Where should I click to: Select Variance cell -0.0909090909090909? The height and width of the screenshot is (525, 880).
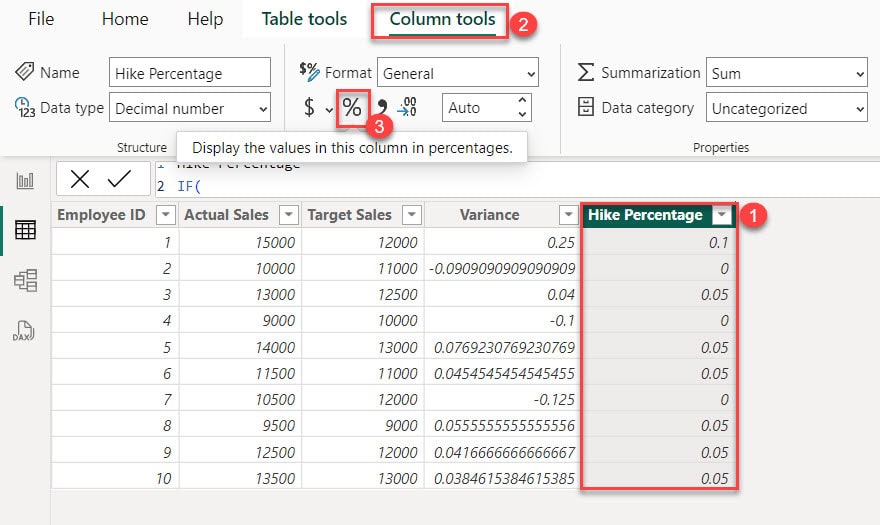503,268
